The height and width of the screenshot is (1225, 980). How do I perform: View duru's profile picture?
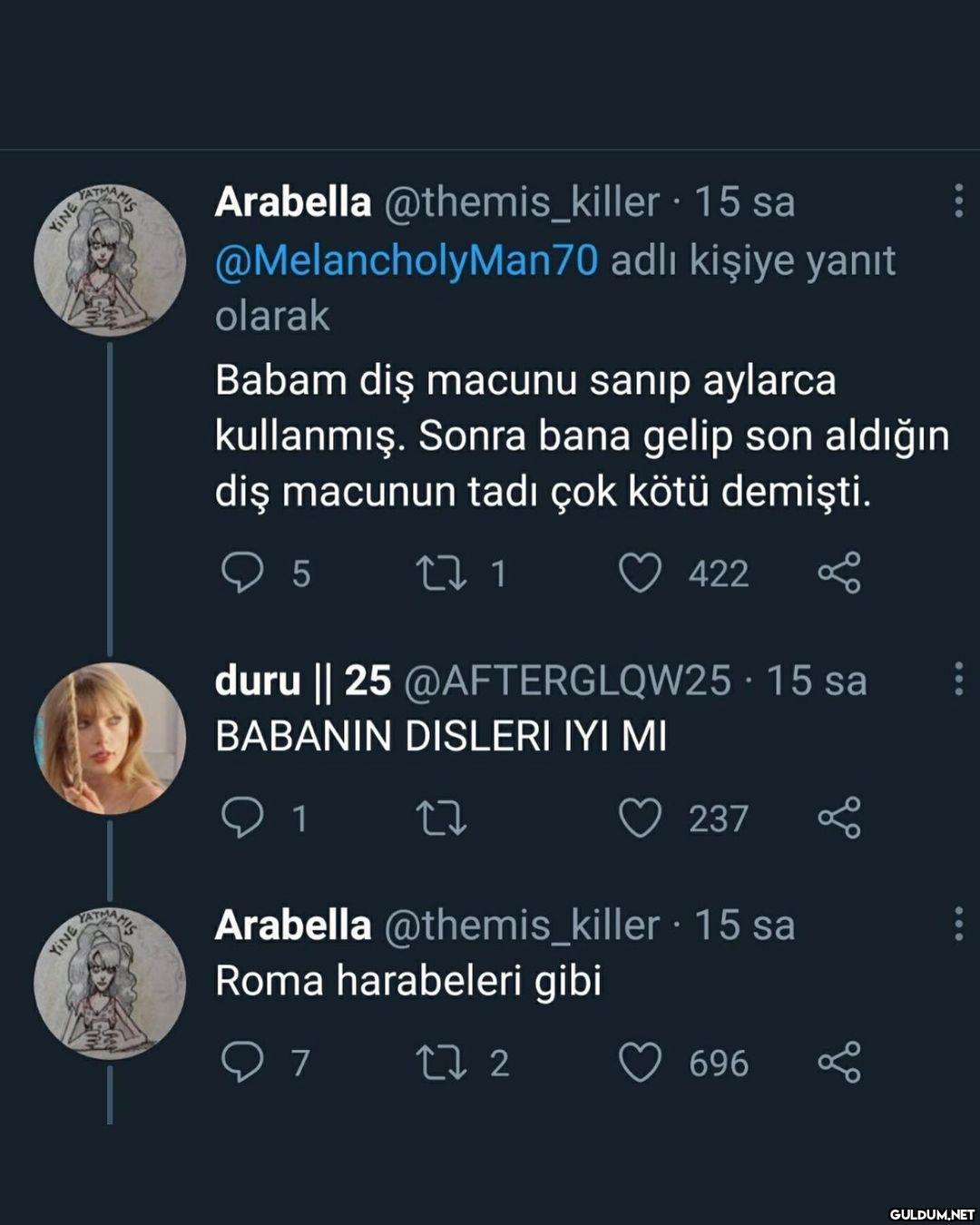[110, 738]
